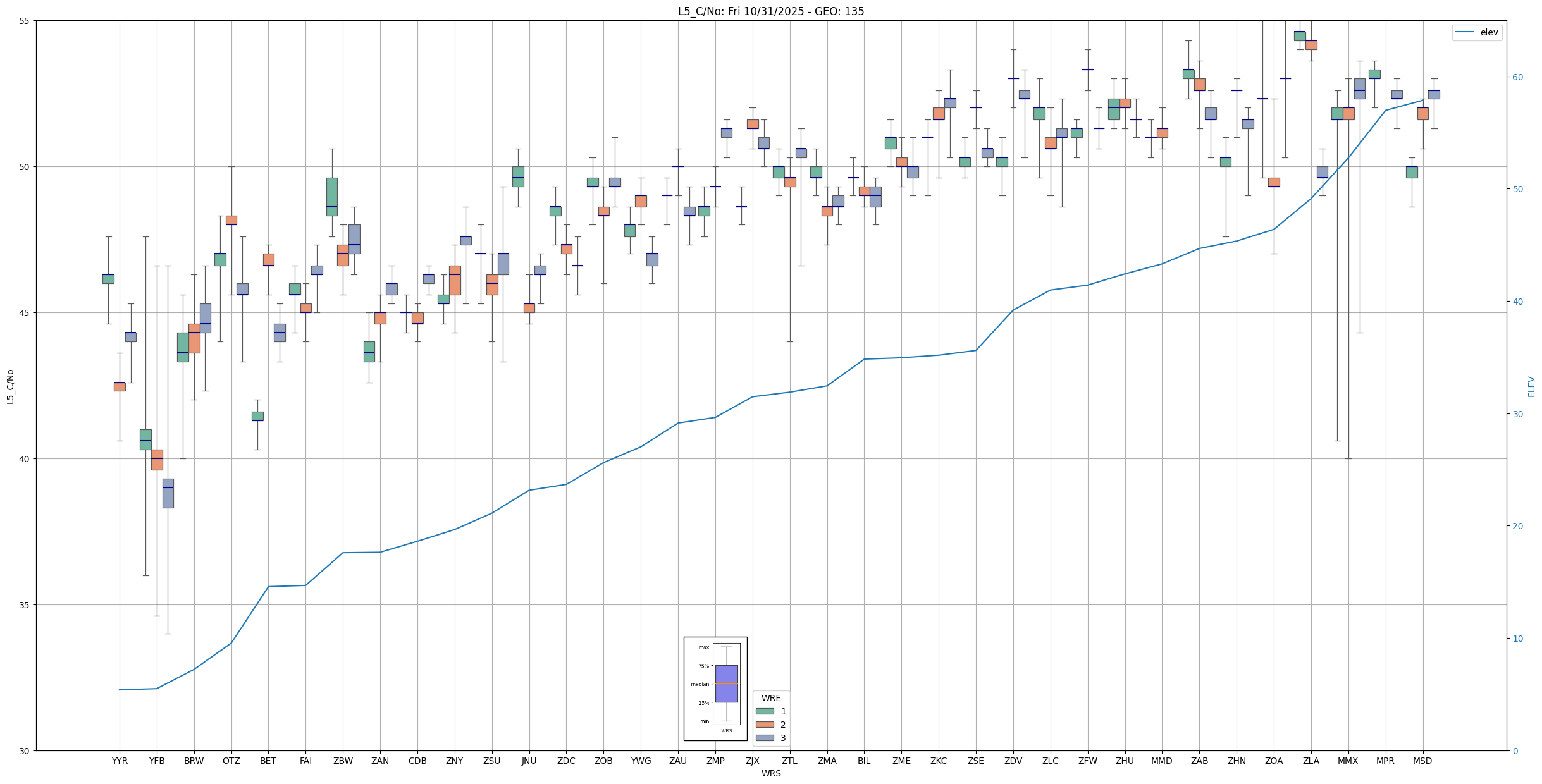Screen dimensions: 1542x784
Task: Click the green WRE 1 legend swatch
Action: [x=764, y=711]
